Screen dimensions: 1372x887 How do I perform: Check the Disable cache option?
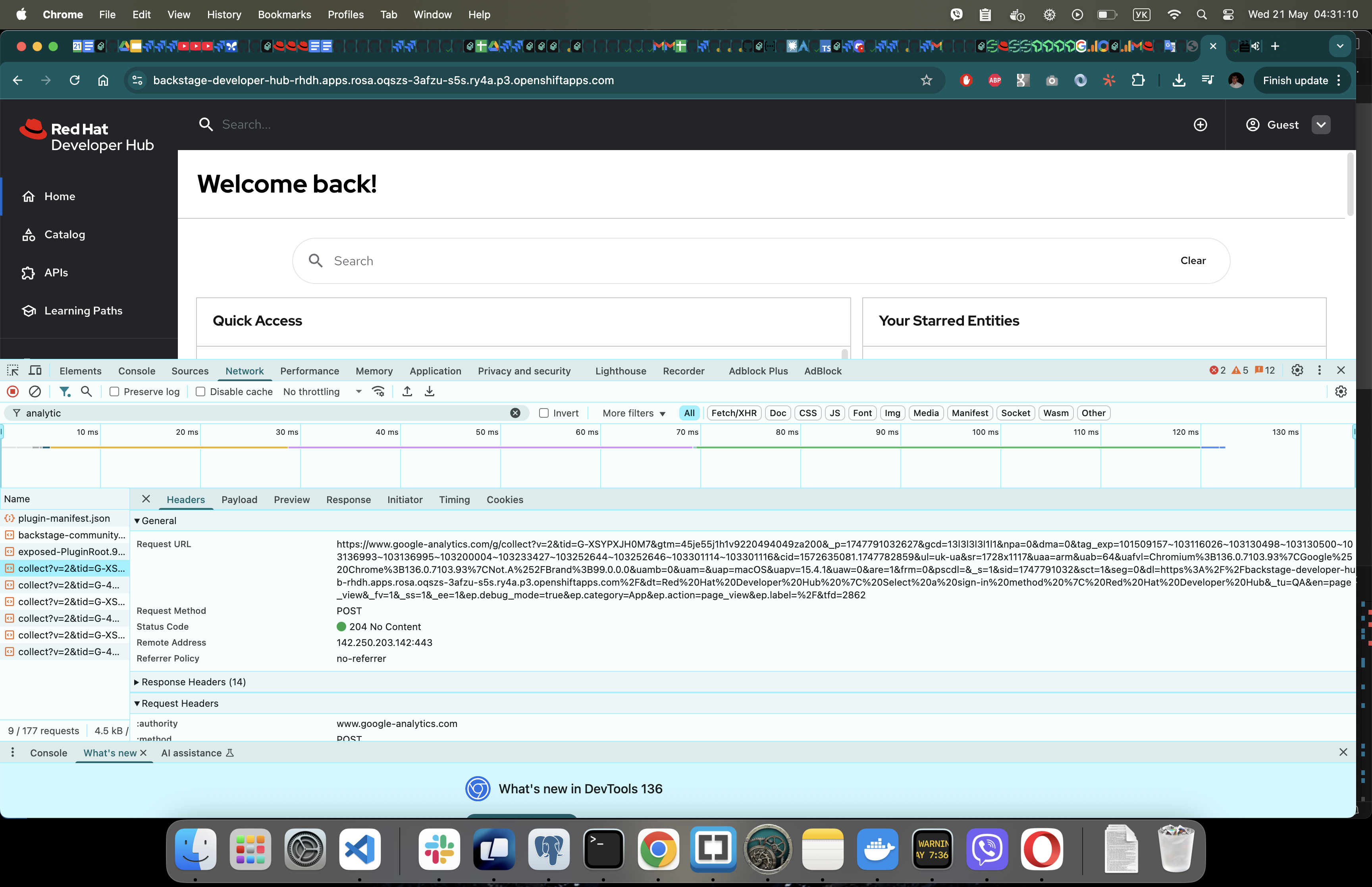coord(200,391)
